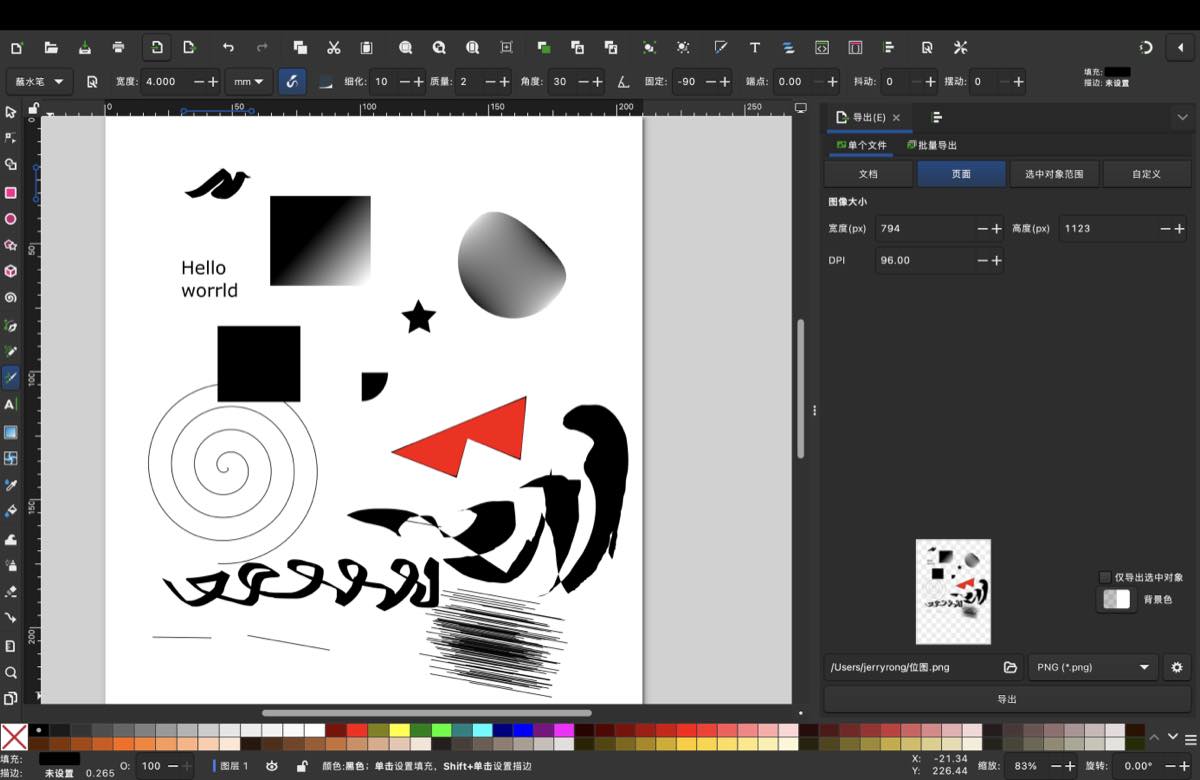
Task: Select the Star and Polygon tool
Action: pos(11,245)
